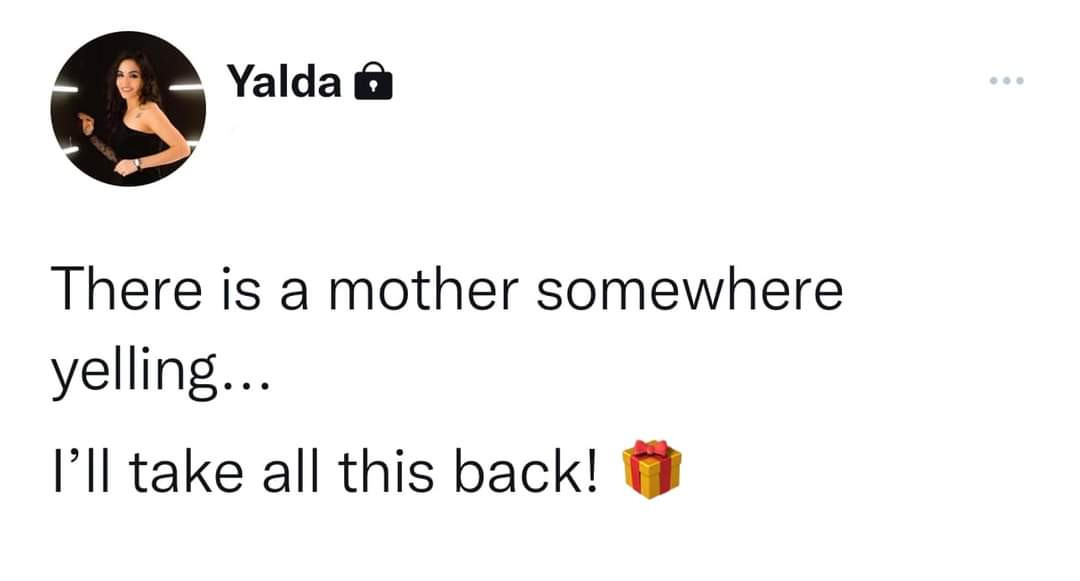Open the Yalda display name link
This screenshot has width=1080, height=581.
[x=285, y=82]
